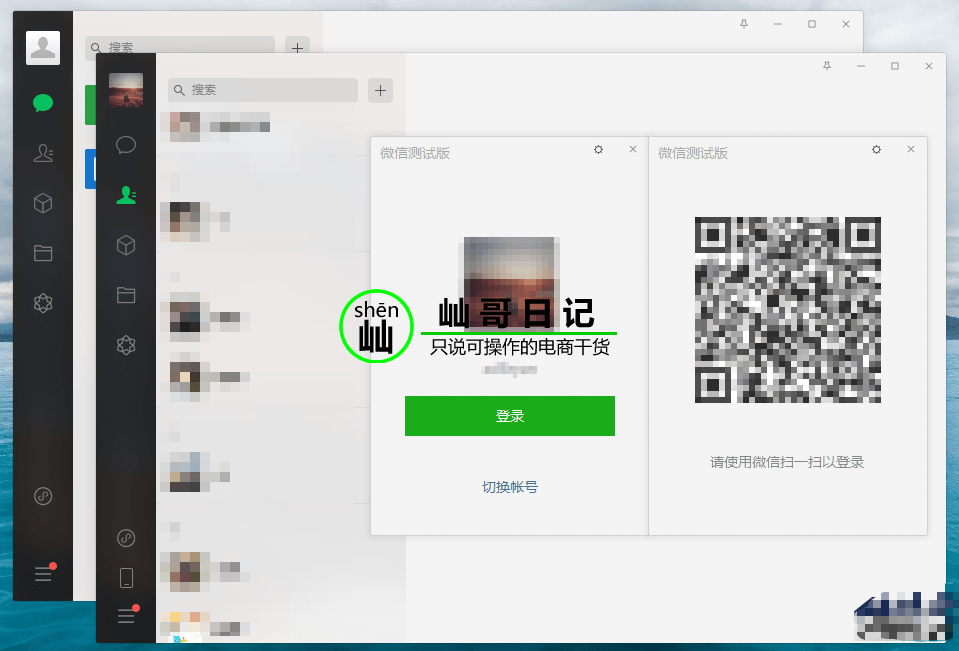The height and width of the screenshot is (651, 959).
Task: Switch to Chats in the front WeChat window
Action: coord(126,145)
